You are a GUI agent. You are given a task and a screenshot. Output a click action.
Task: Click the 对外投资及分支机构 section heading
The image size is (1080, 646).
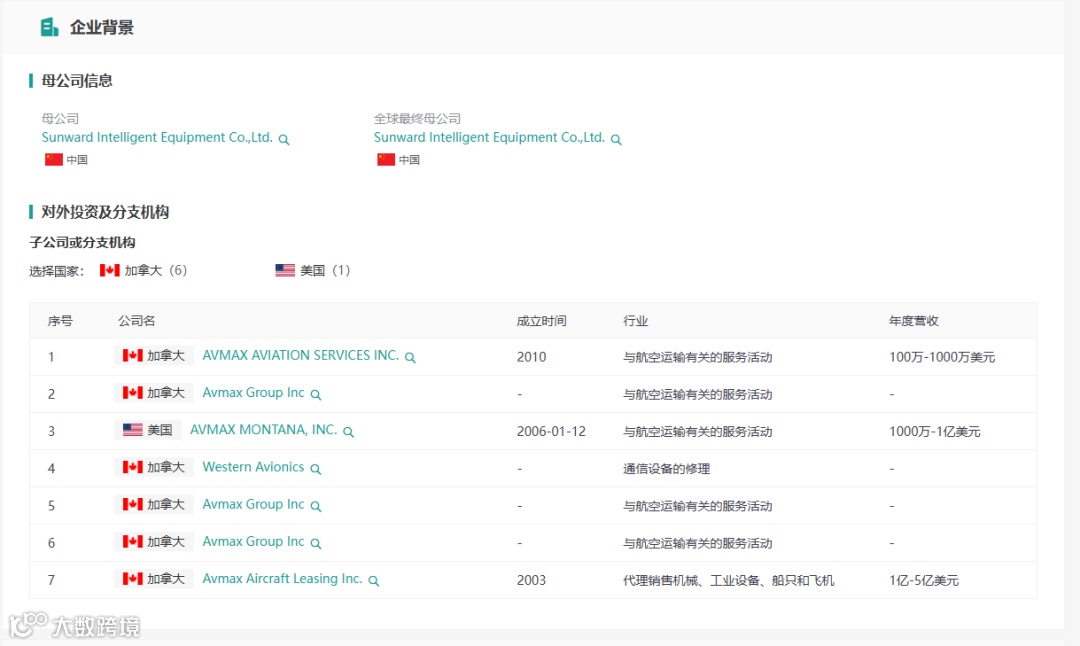click(x=105, y=212)
